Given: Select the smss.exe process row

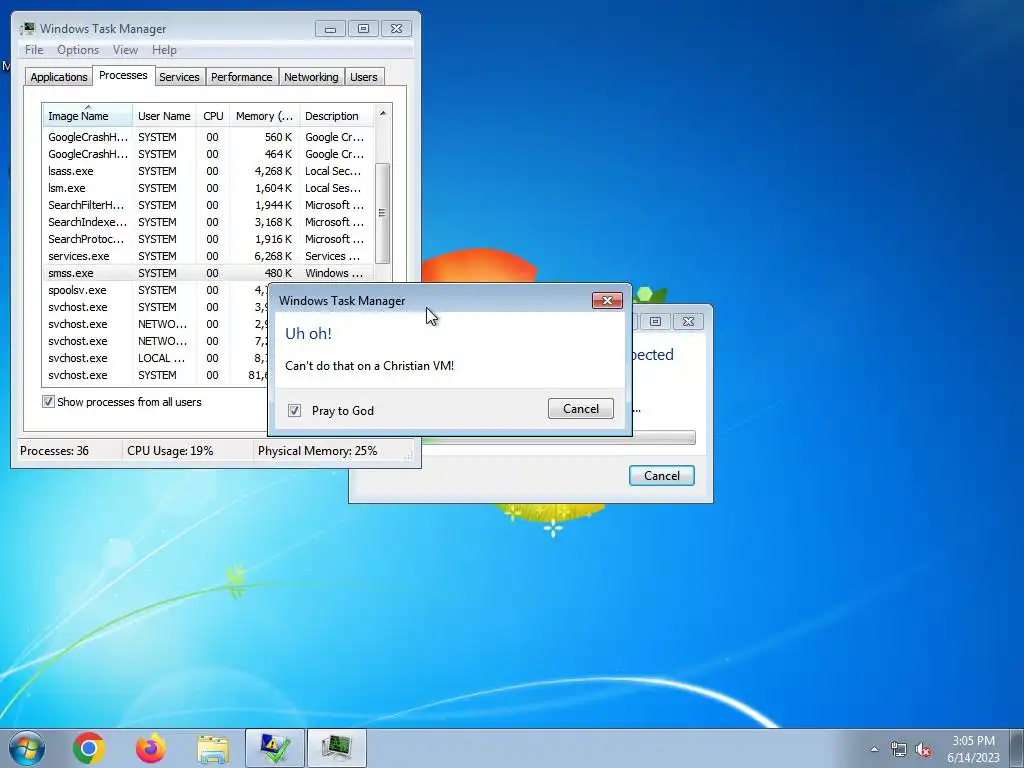Looking at the screenshot, I should 209,273.
